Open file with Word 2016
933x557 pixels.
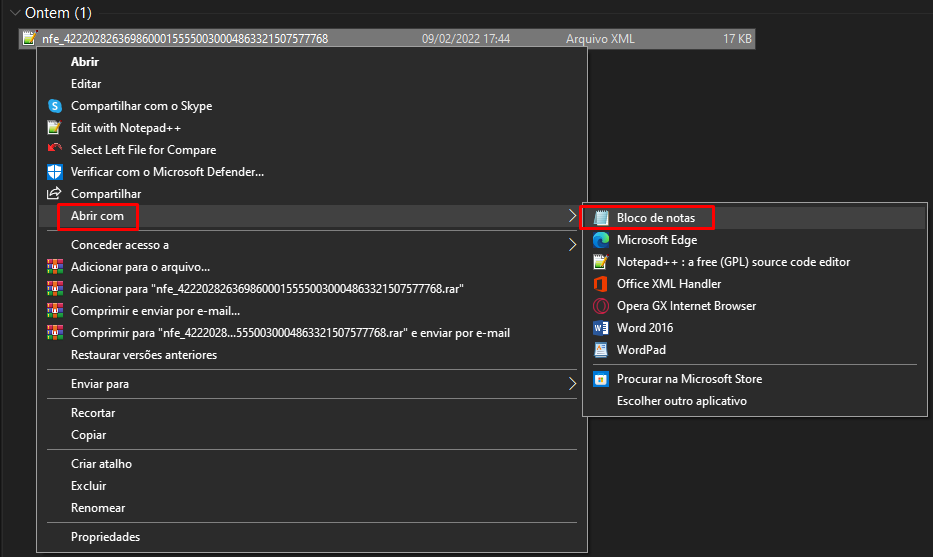645,328
